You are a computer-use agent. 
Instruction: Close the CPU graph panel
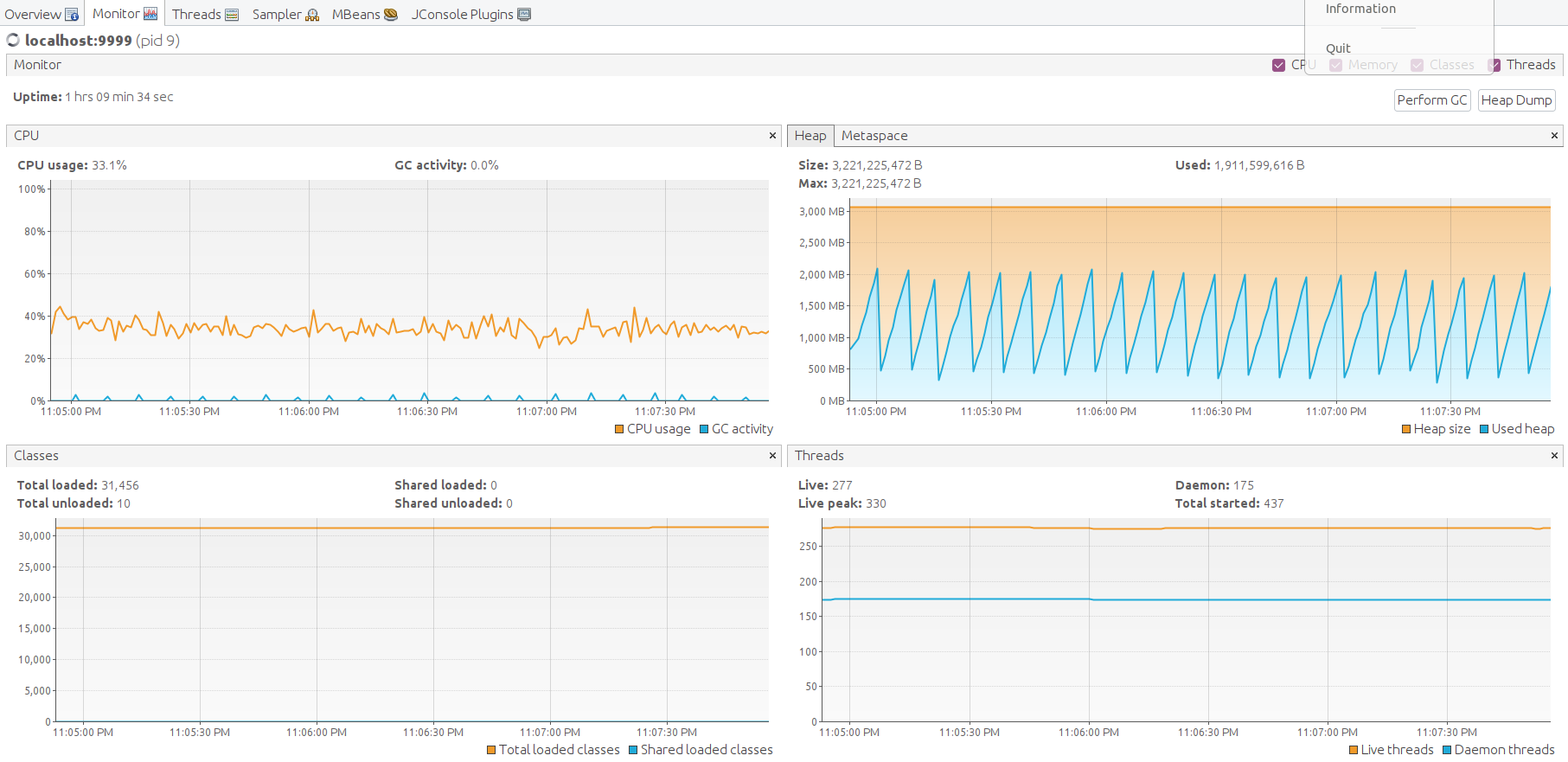point(772,136)
